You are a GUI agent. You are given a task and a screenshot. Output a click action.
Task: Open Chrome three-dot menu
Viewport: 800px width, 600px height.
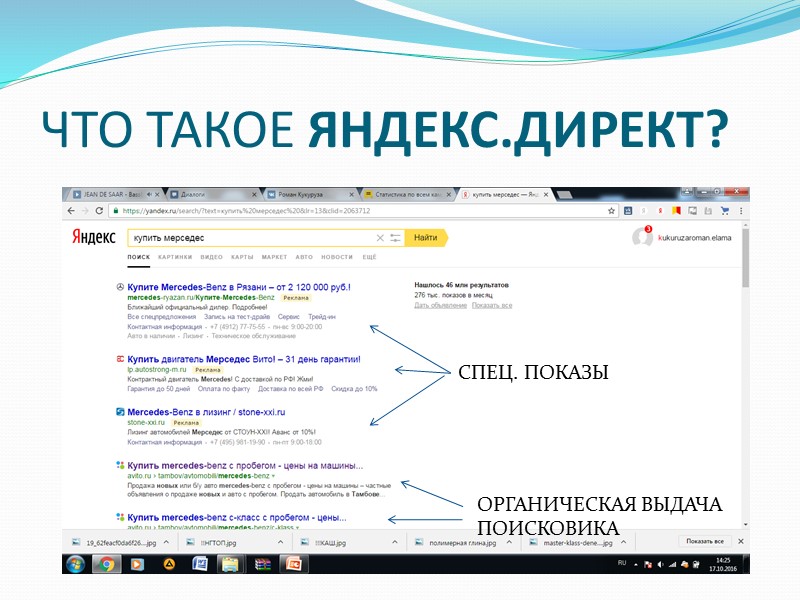point(741,211)
